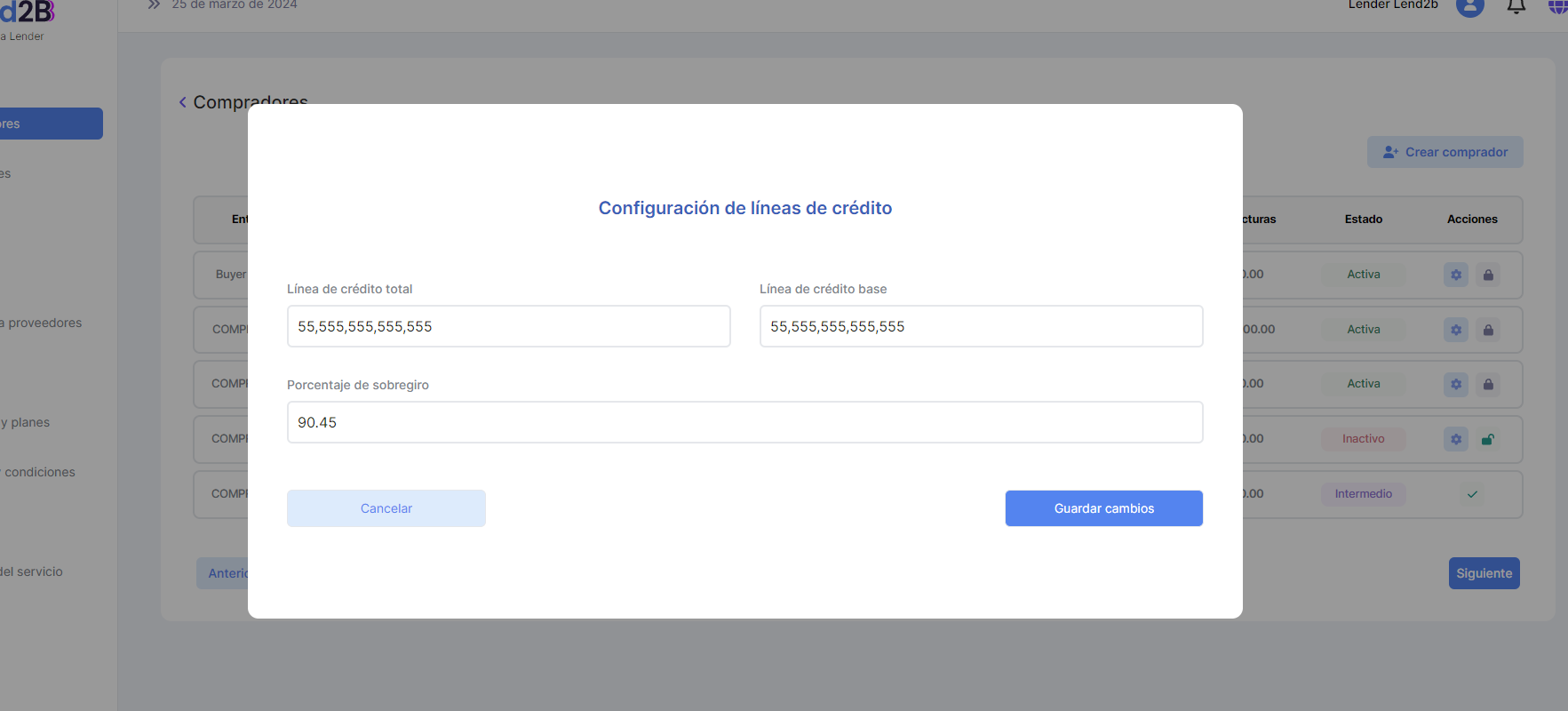
Task: Click the Línea de crédito base input
Action: pos(981,326)
